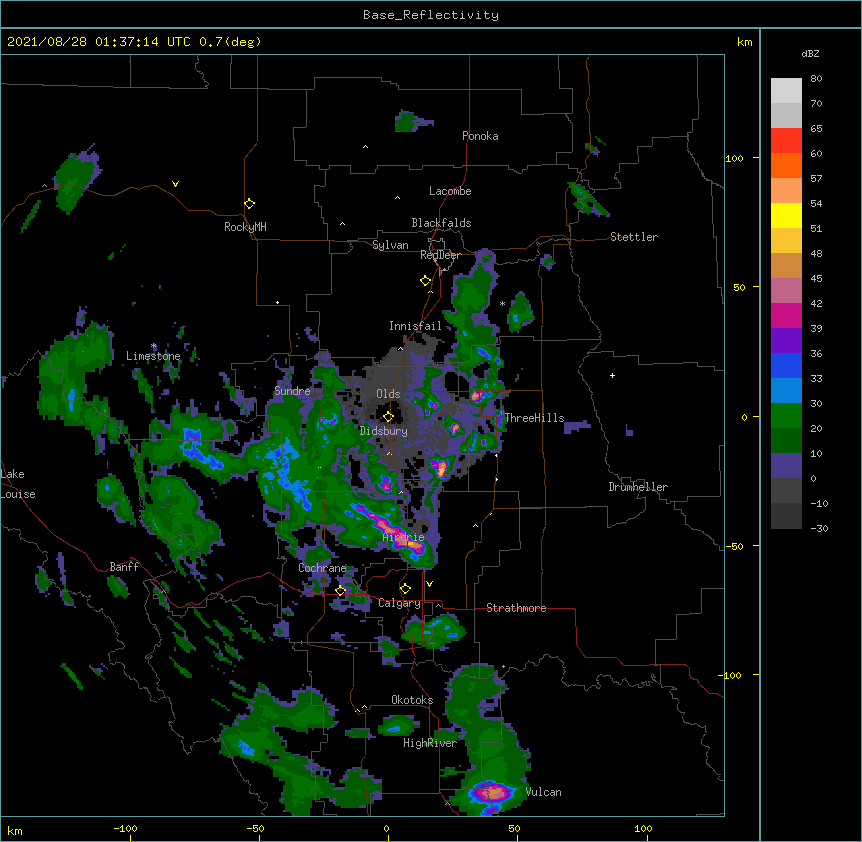Click the yellow V marker north of RockyMH
Screen dimensions: 862x842
click(175, 184)
